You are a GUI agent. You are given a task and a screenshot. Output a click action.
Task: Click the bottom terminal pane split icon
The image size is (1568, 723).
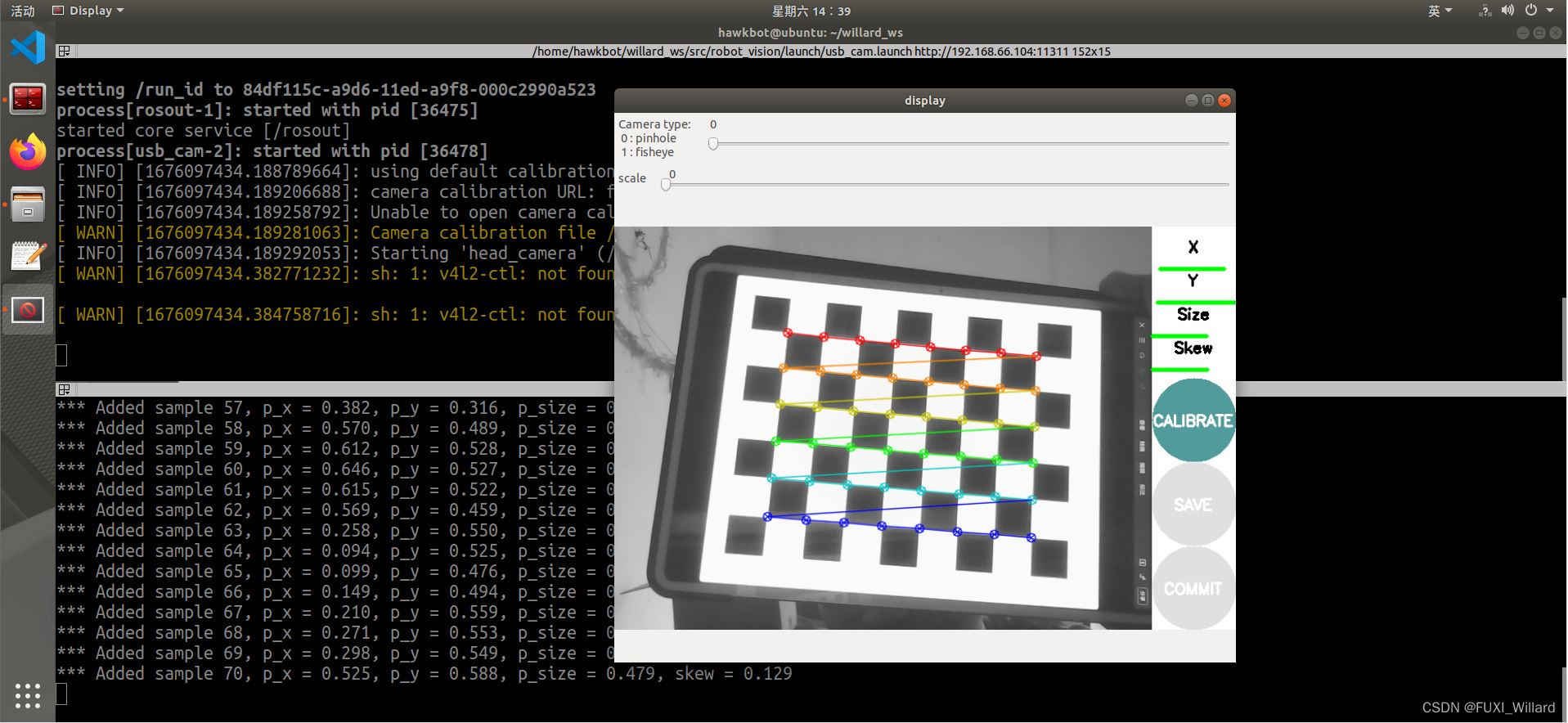[64, 389]
